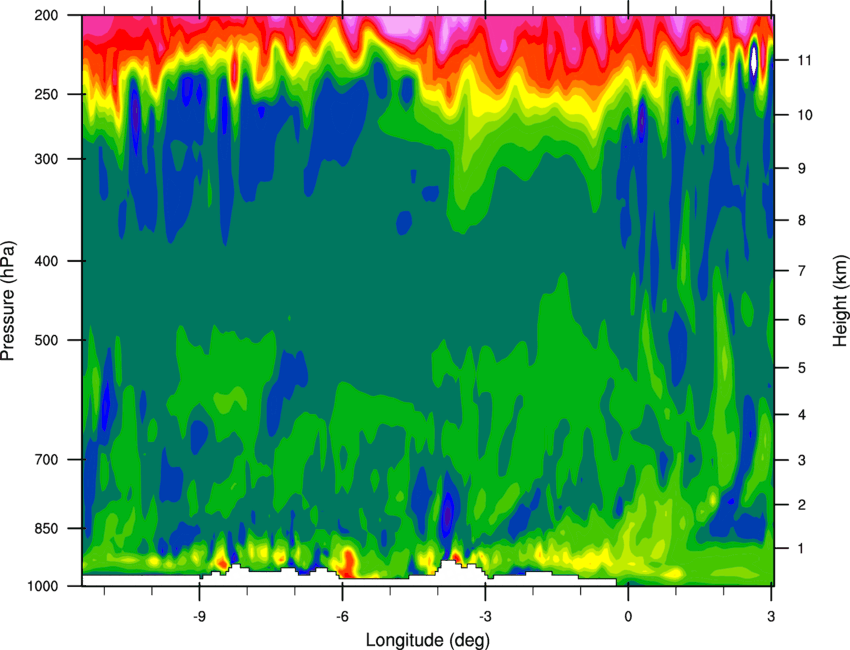Pick the 1 km height label

(x=801, y=549)
